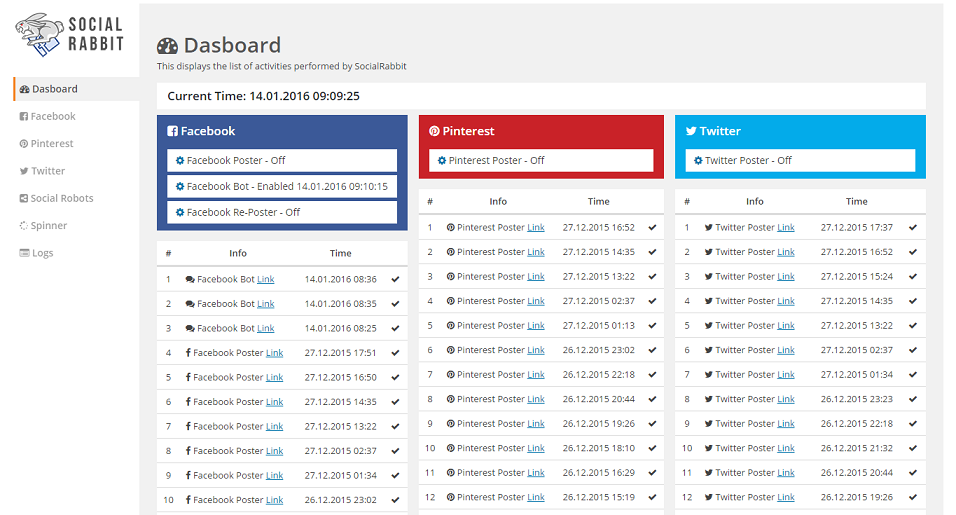
Task: Open Logs in the sidebar
Action: (x=37, y=253)
